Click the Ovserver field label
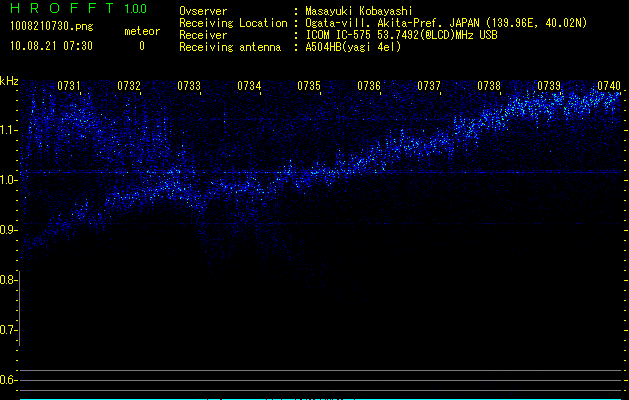629x400 pixels. pos(203,11)
